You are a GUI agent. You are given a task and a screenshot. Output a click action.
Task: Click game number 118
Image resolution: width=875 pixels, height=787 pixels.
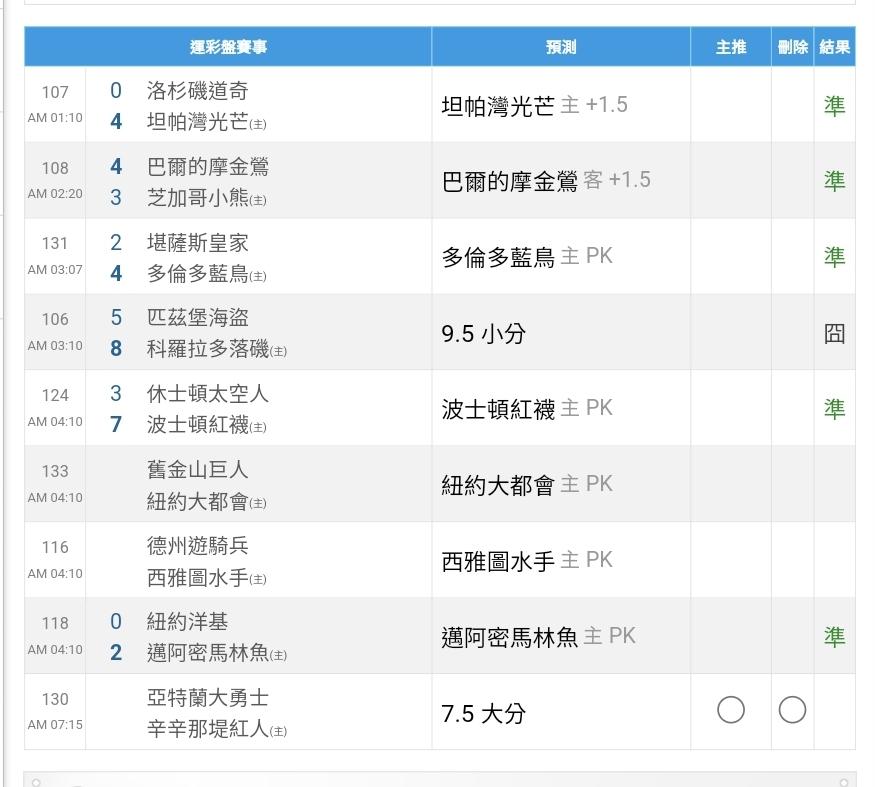tap(55, 623)
